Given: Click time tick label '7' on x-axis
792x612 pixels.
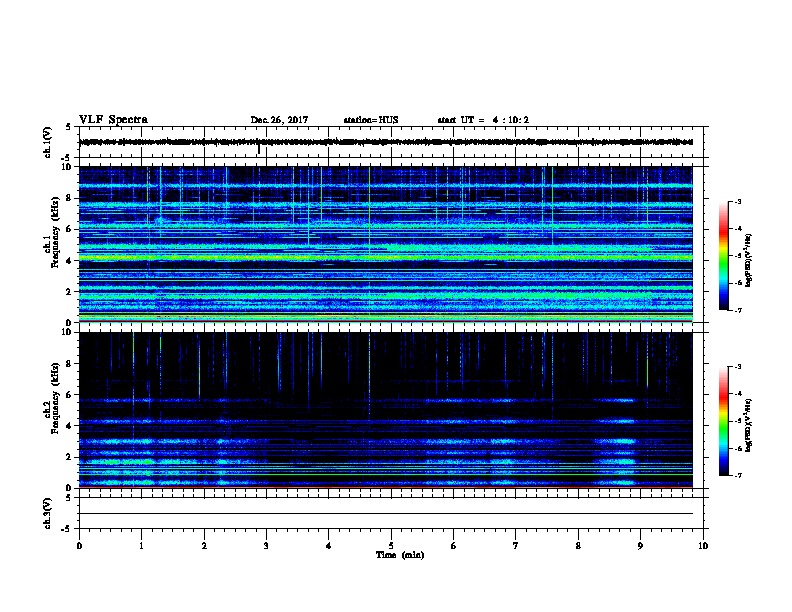Looking at the screenshot, I should click(x=516, y=546).
